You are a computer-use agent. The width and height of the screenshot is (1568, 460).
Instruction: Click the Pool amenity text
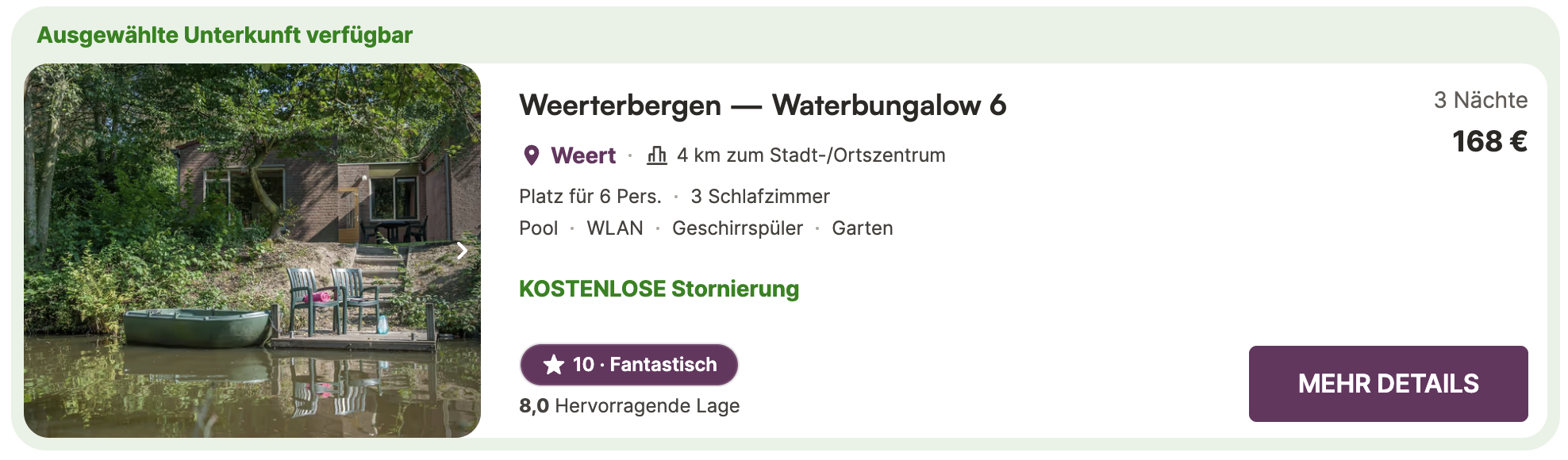pos(539,228)
